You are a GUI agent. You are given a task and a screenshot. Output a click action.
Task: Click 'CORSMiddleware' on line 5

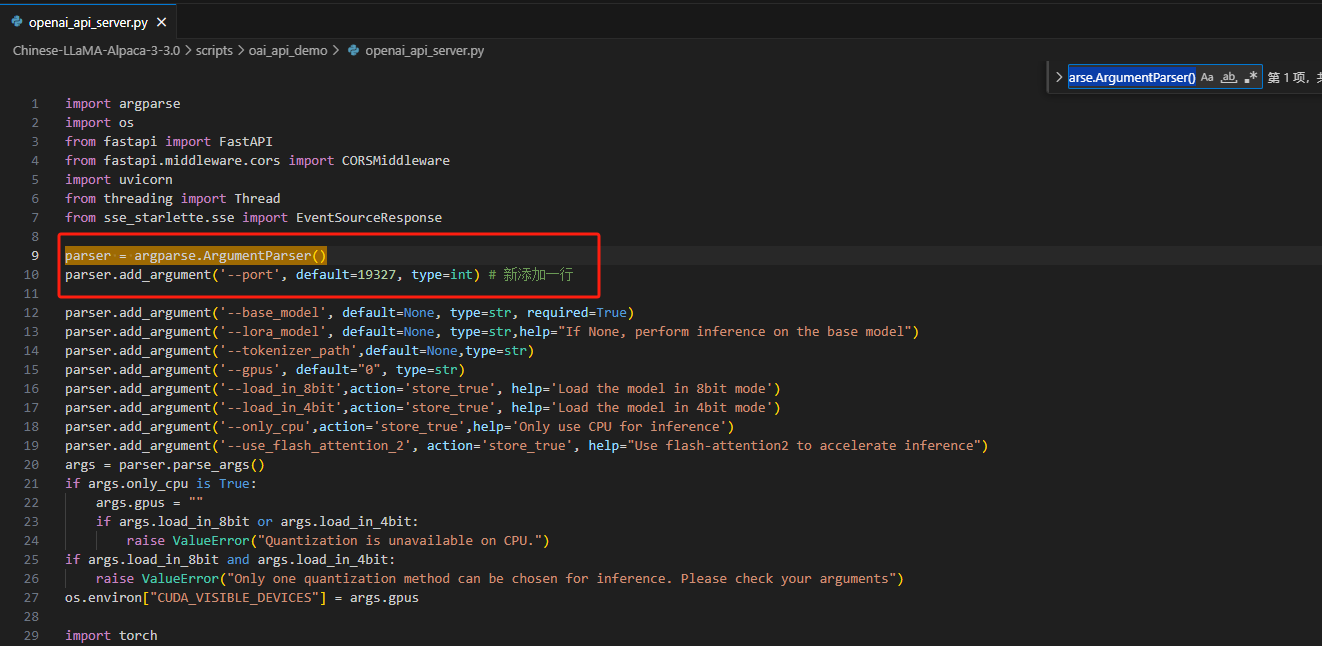[396, 161]
